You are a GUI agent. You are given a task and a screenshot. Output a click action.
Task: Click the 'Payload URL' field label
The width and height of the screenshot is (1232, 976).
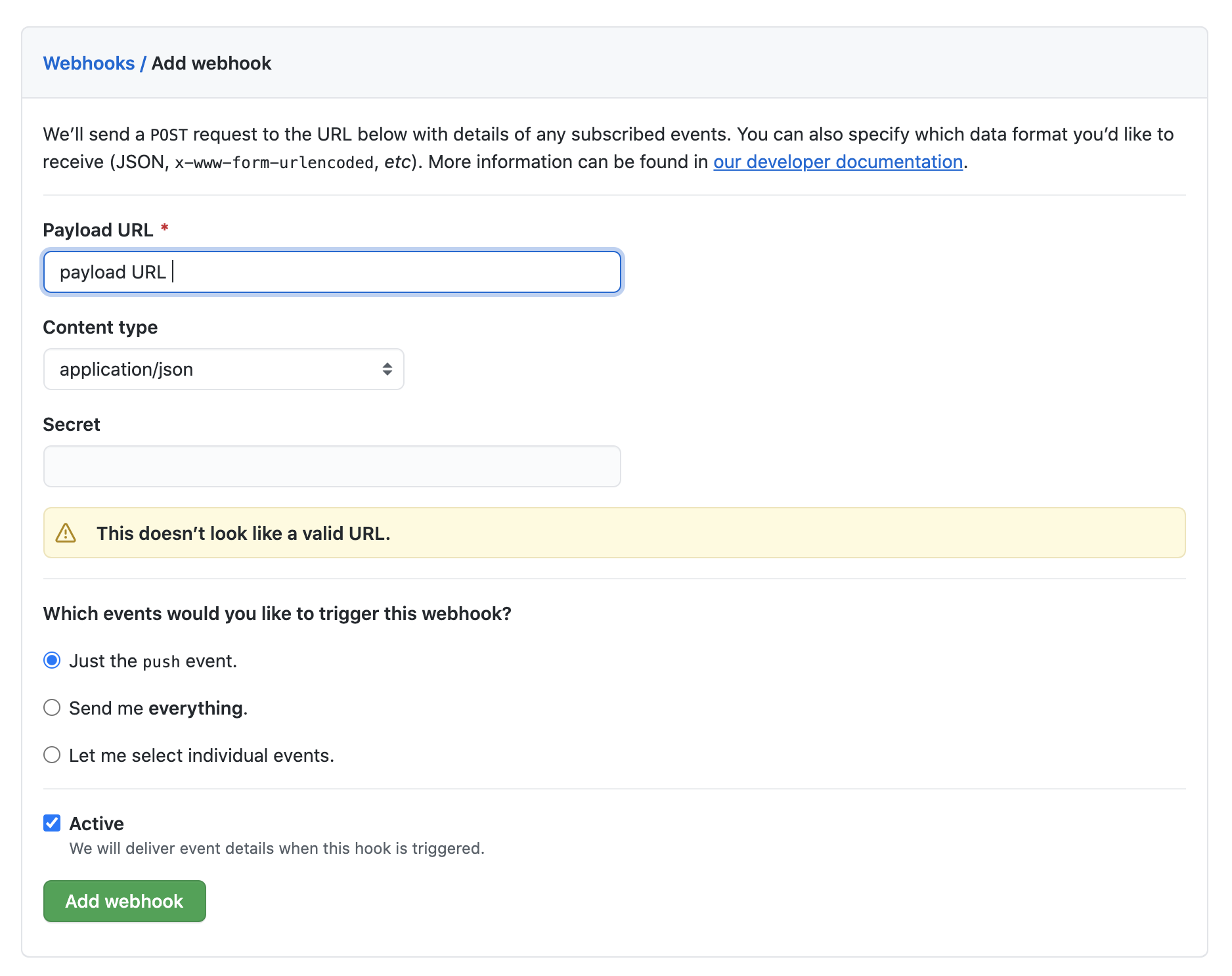(98, 230)
